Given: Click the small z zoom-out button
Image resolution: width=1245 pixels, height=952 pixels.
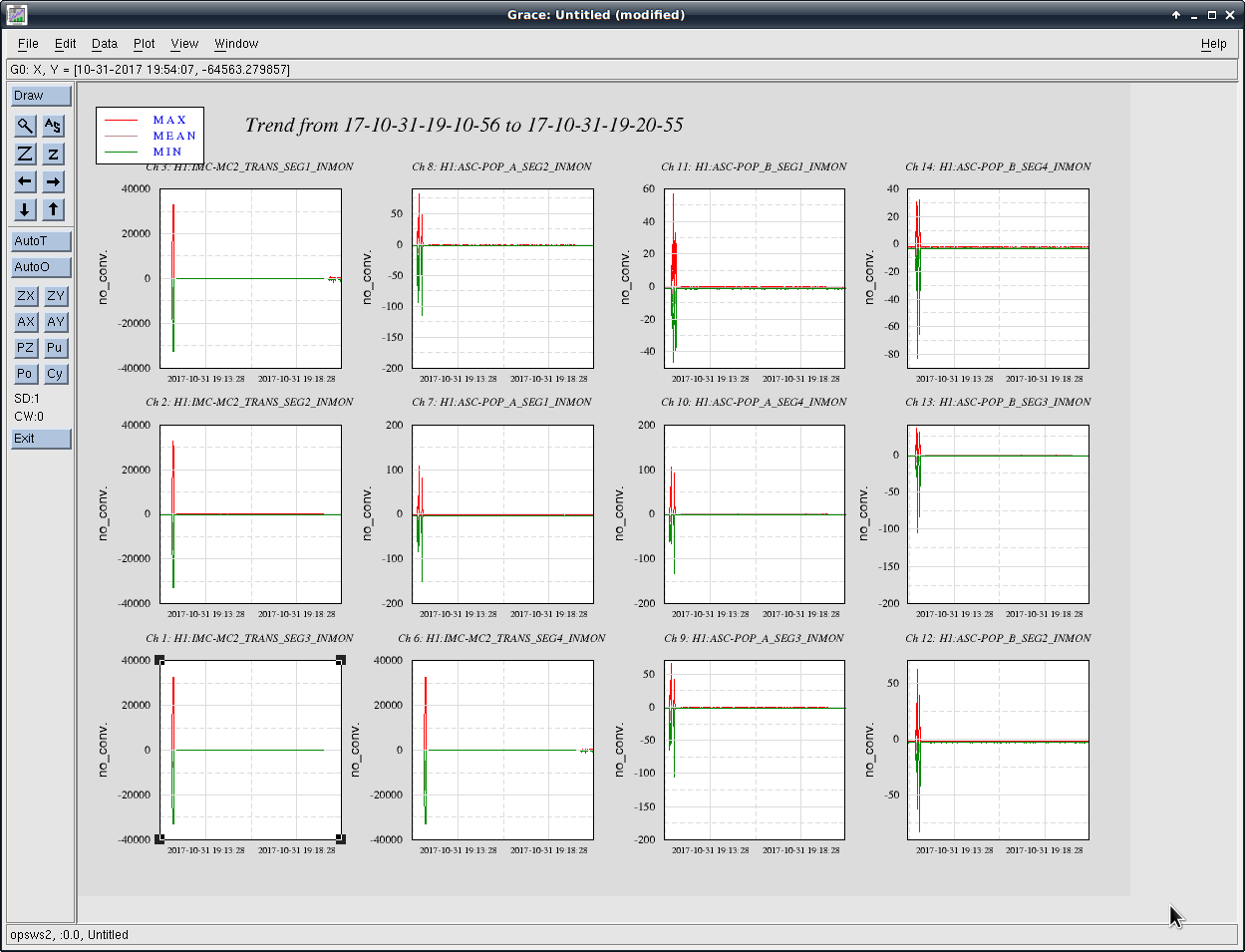Looking at the screenshot, I should [53, 154].
